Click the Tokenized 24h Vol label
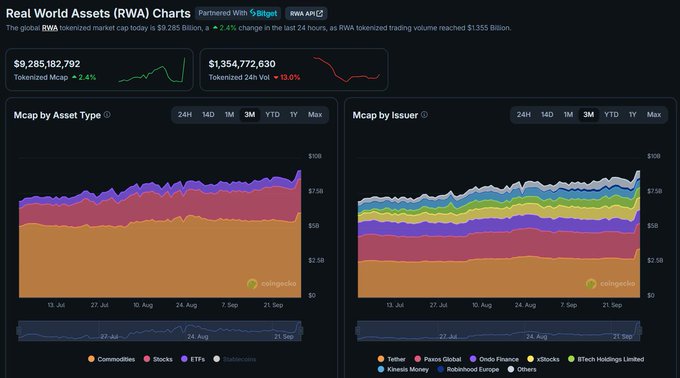 click(239, 78)
